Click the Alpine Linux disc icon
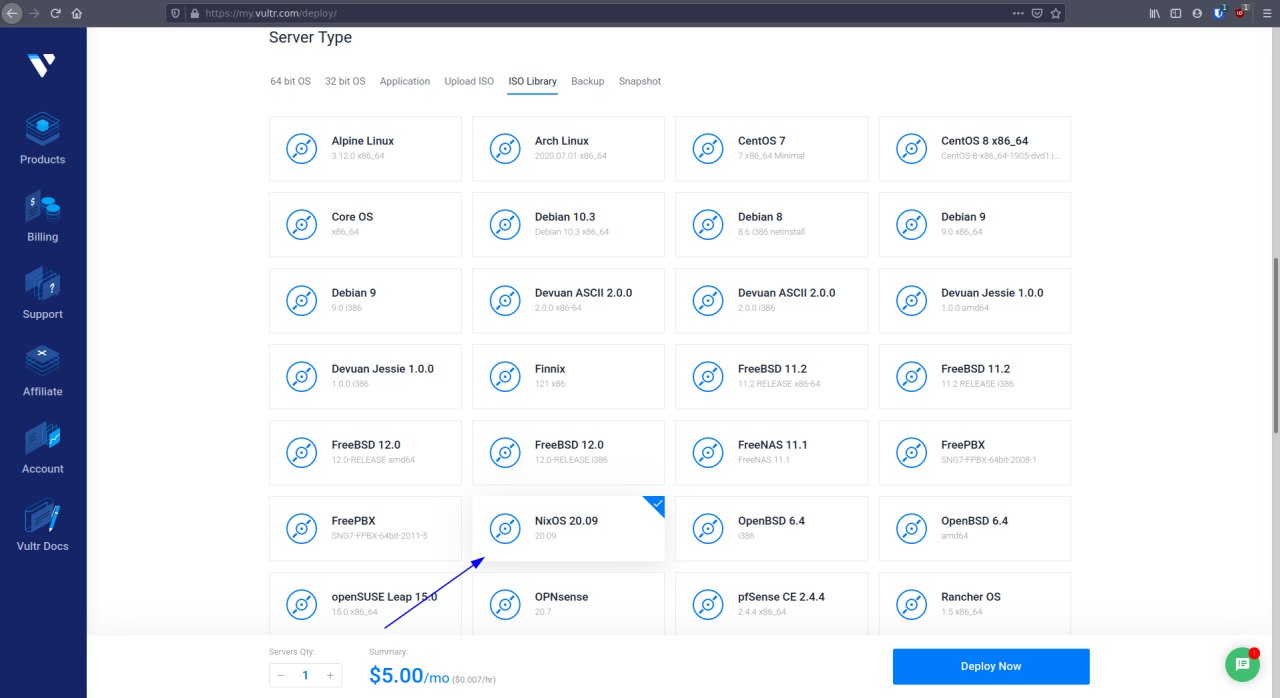Viewport: 1280px width, 698px height. click(301, 148)
